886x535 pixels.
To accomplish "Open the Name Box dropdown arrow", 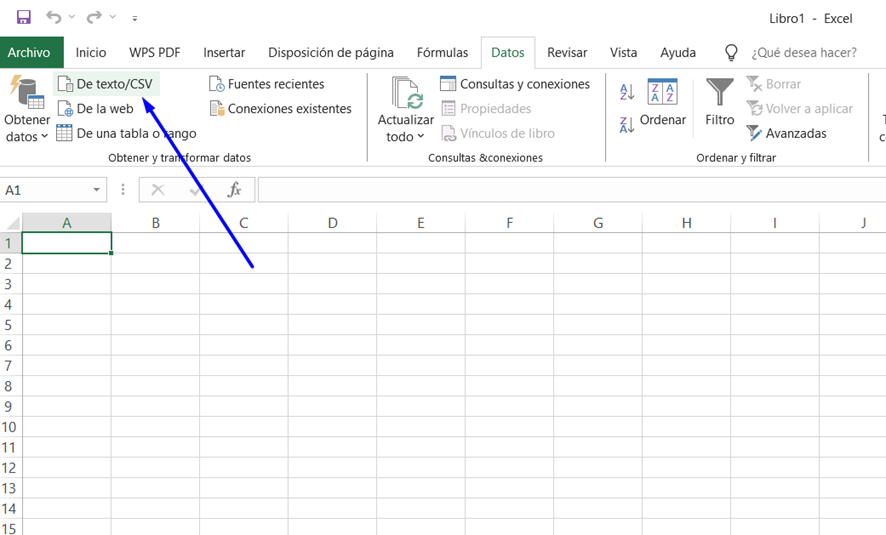I will click(97, 190).
